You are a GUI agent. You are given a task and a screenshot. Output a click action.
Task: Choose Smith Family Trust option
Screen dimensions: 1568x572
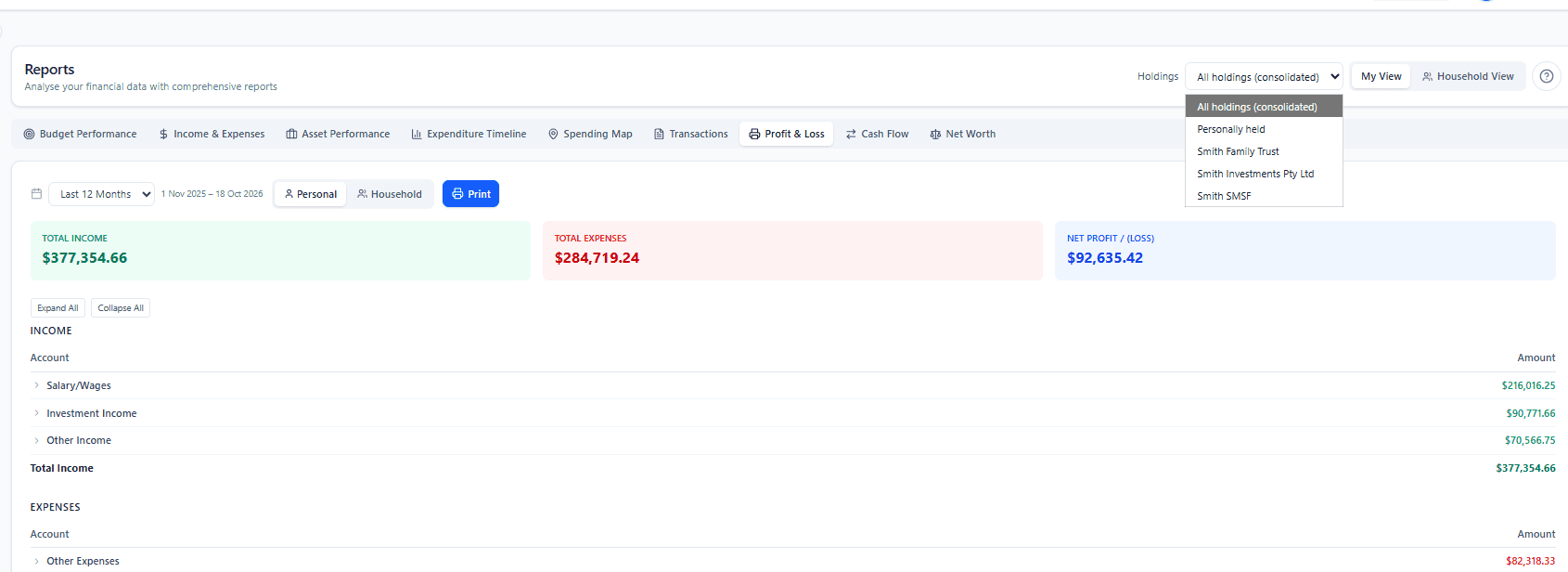(1264, 151)
